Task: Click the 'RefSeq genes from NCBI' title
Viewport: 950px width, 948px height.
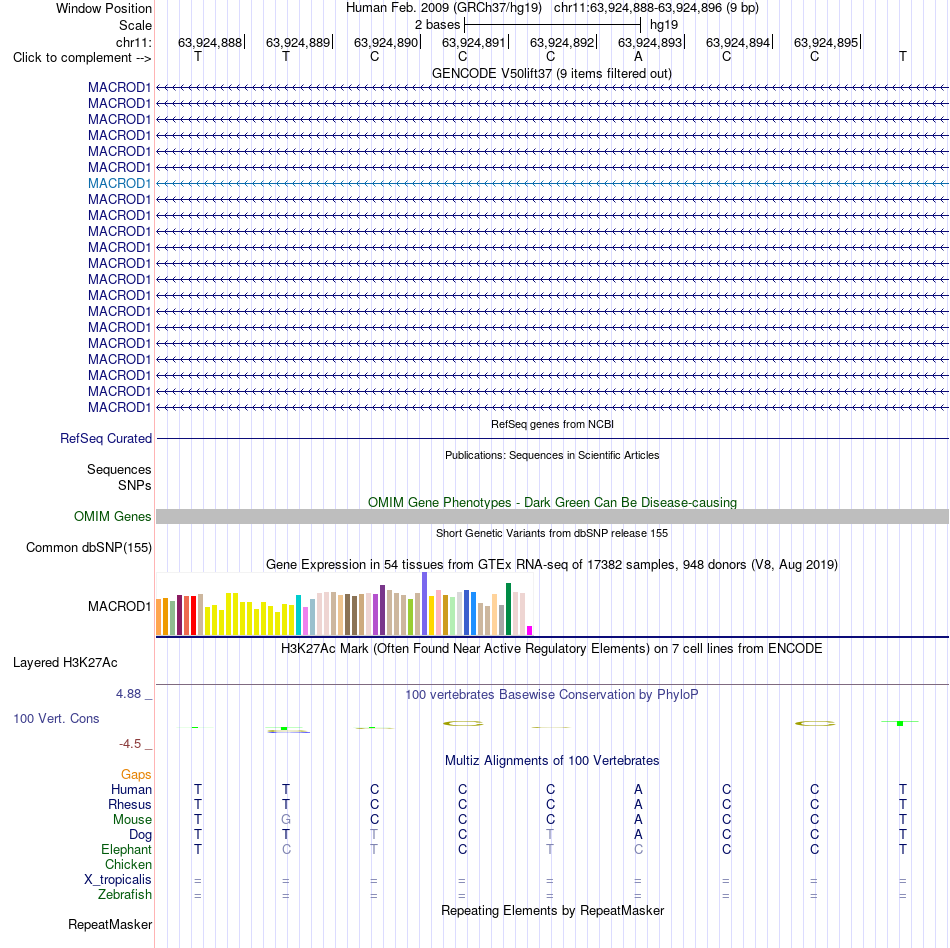Action: [553, 424]
